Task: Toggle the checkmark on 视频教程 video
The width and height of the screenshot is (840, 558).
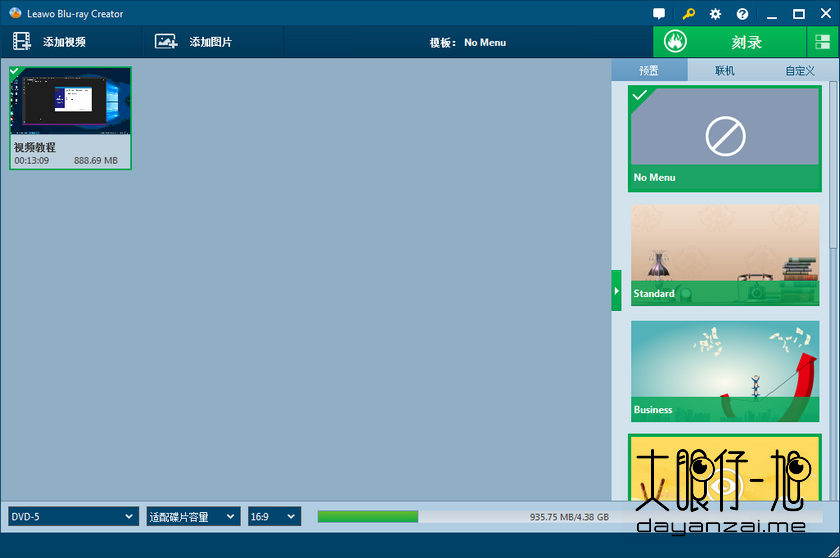Action: point(14,71)
